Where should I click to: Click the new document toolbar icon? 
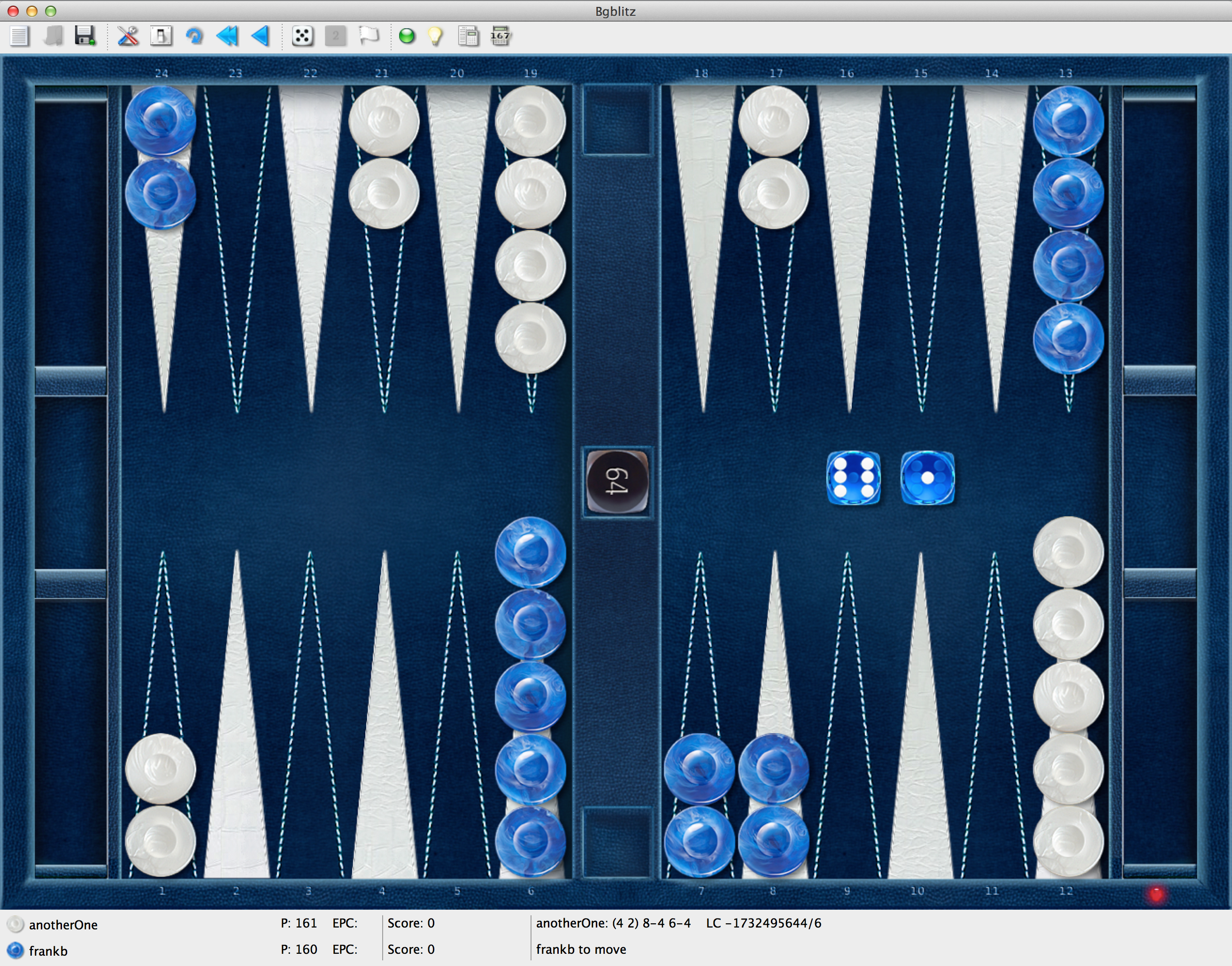(x=19, y=36)
